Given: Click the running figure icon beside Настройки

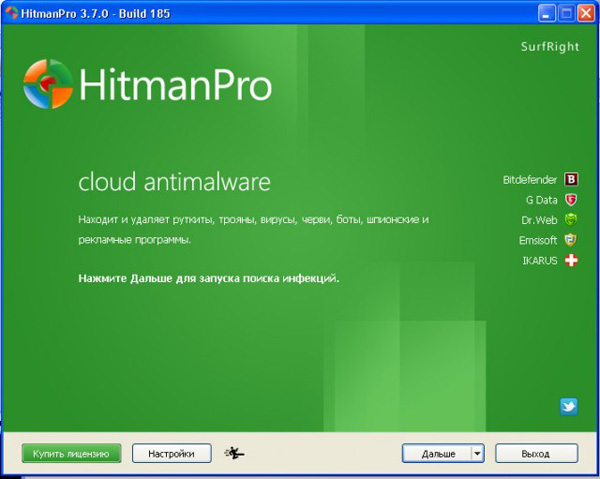Looking at the screenshot, I should (x=236, y=453).
